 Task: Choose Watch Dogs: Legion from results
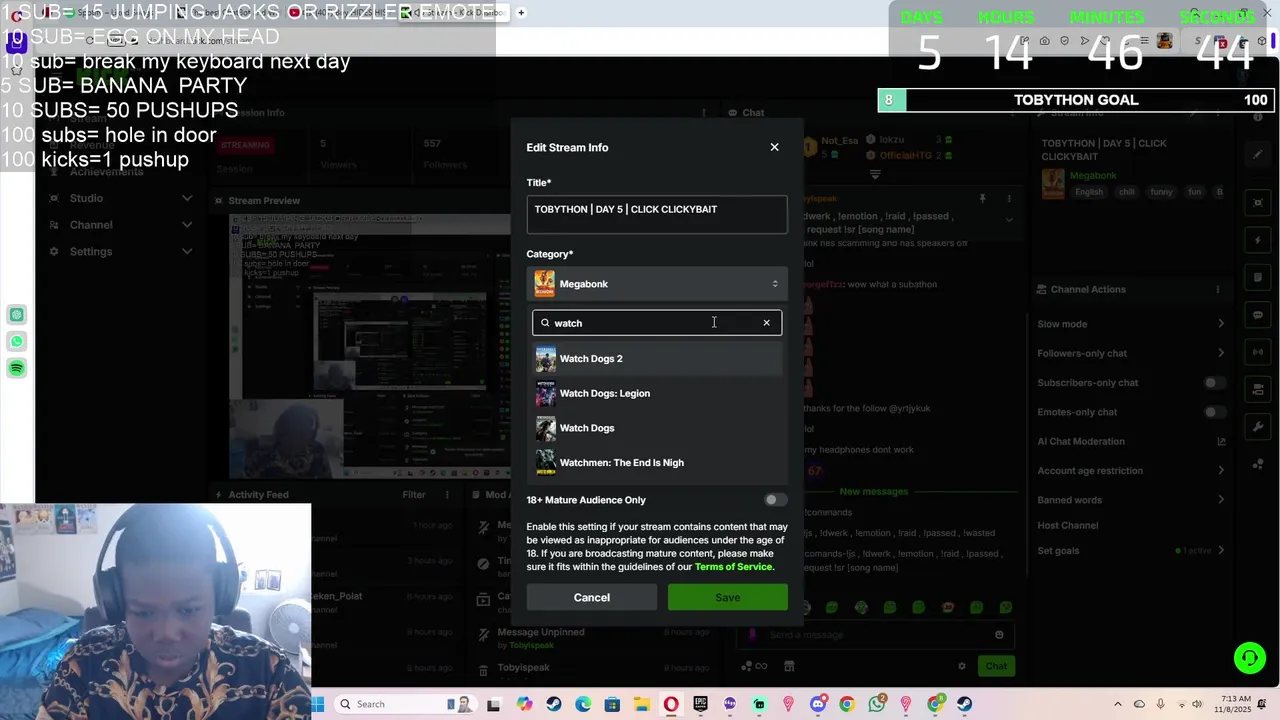point(657,393)
